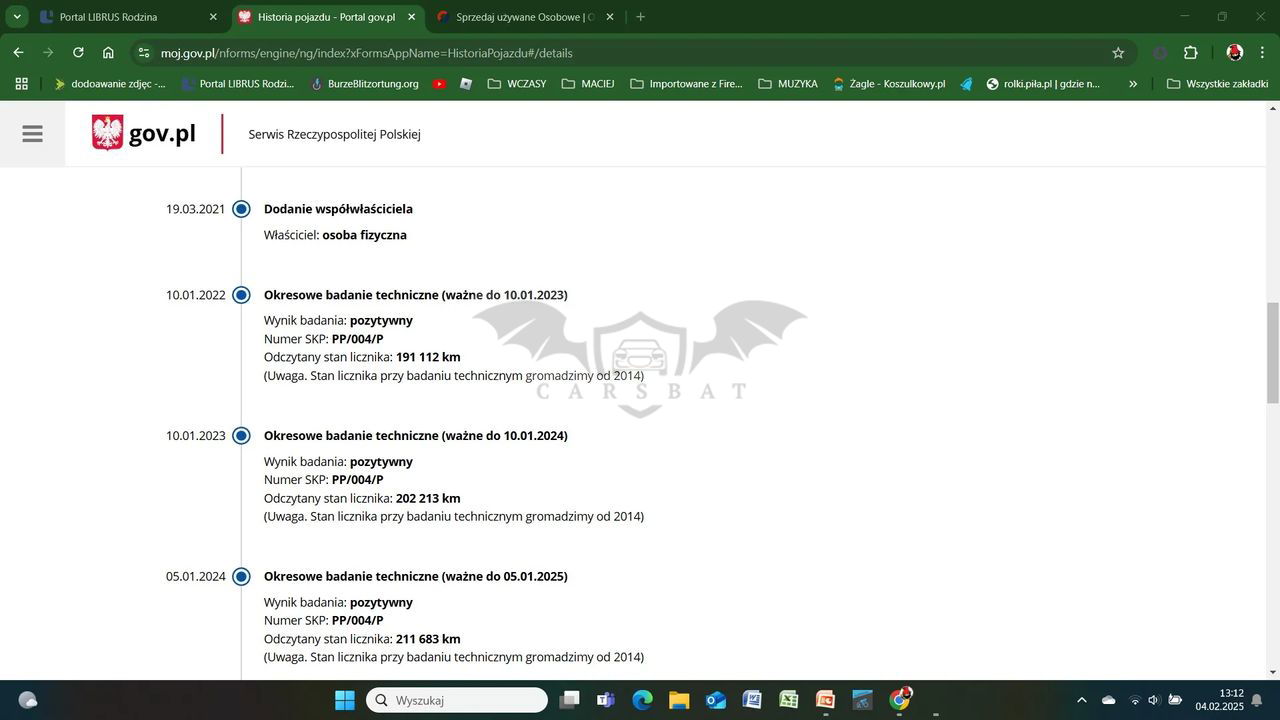Open Chrome apps grid in bookmarks bar

(21, 84)
